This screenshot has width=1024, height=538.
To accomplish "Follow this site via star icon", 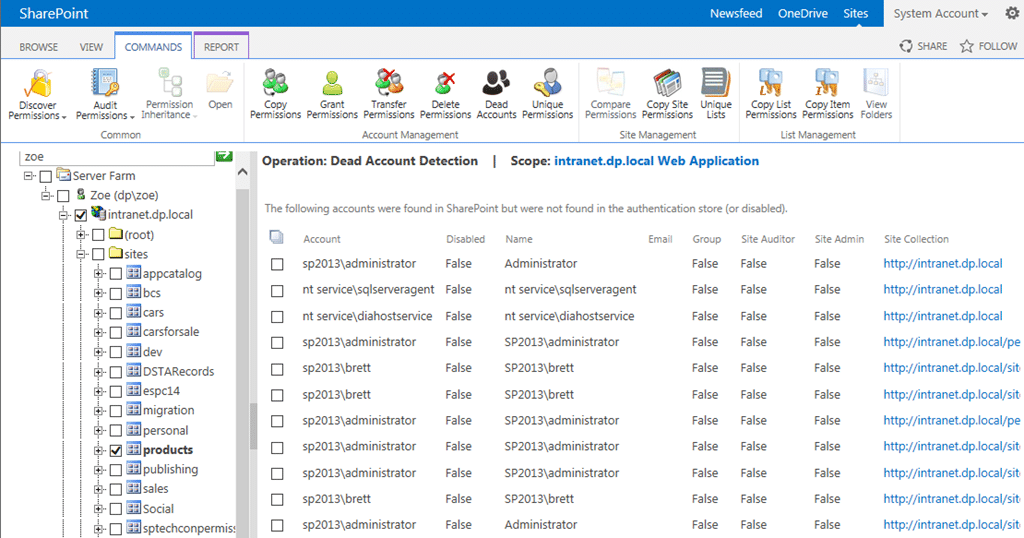I will click(x=967, y=46).
